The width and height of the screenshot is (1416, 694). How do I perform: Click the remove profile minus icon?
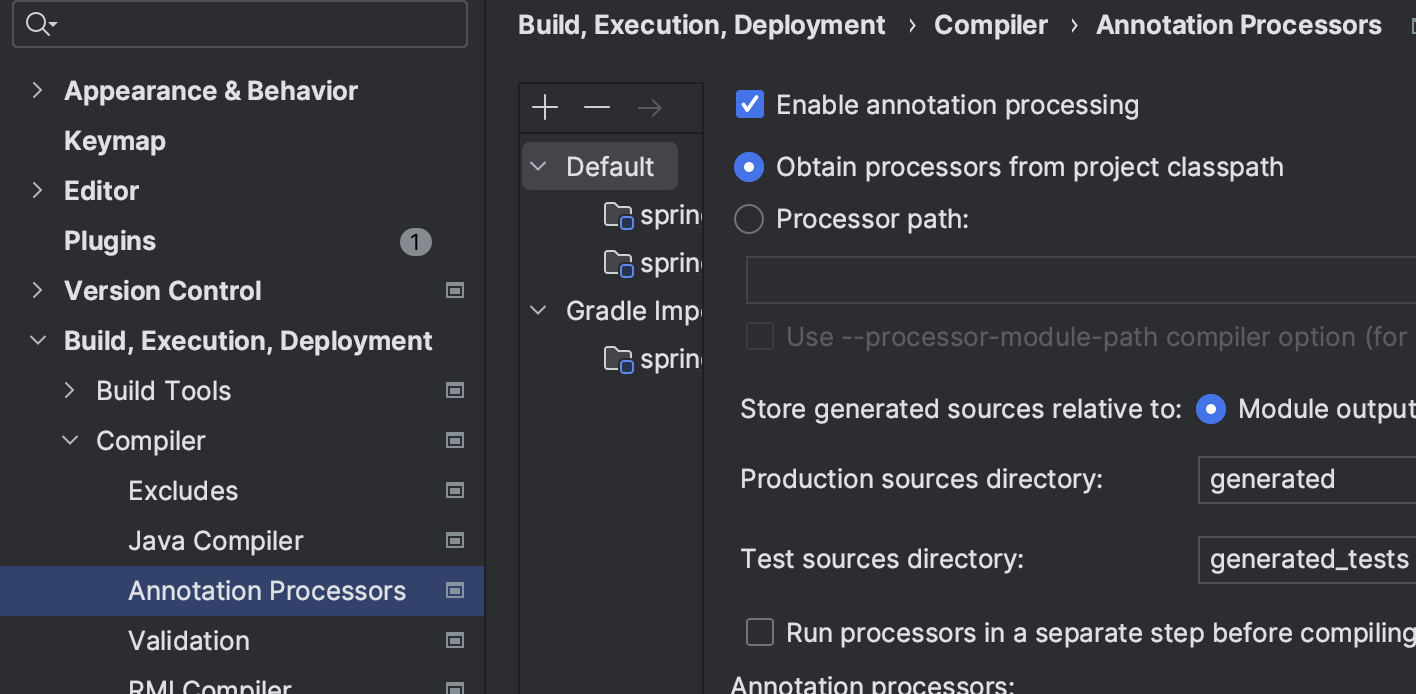pyautogui.click(x=597, y=107)
